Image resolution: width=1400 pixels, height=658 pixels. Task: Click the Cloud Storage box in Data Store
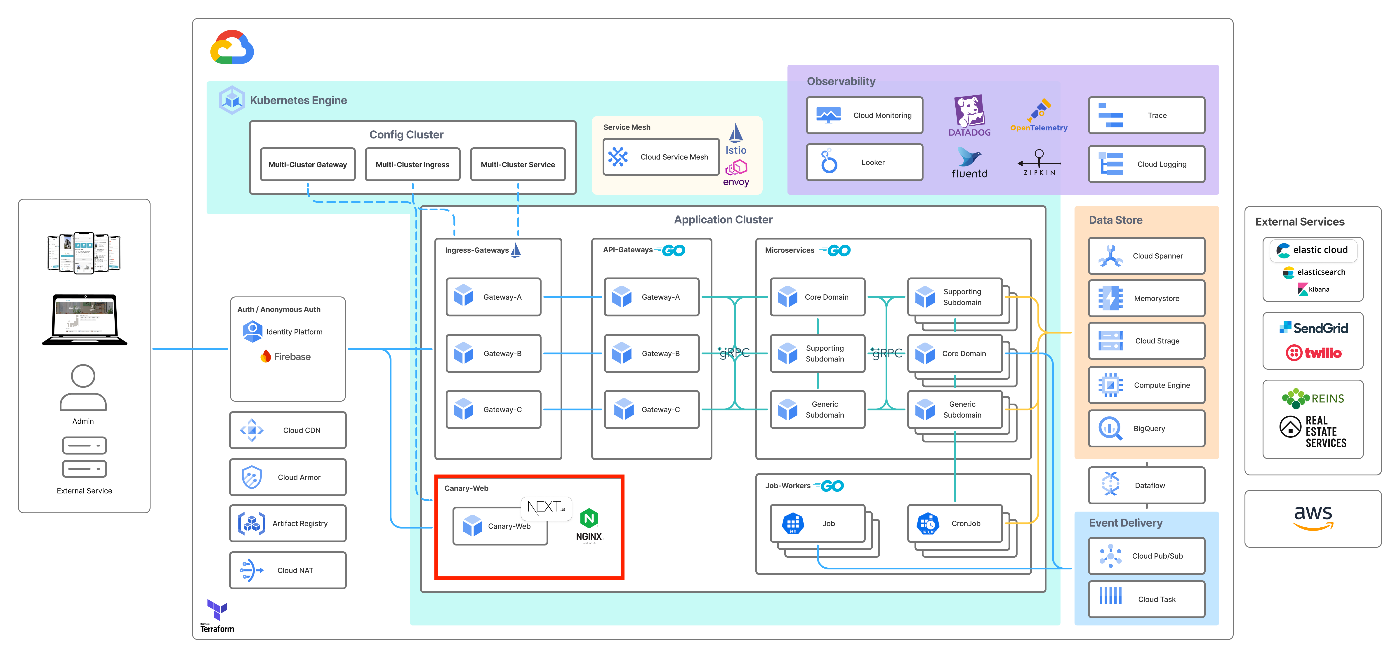[1147, 341]
